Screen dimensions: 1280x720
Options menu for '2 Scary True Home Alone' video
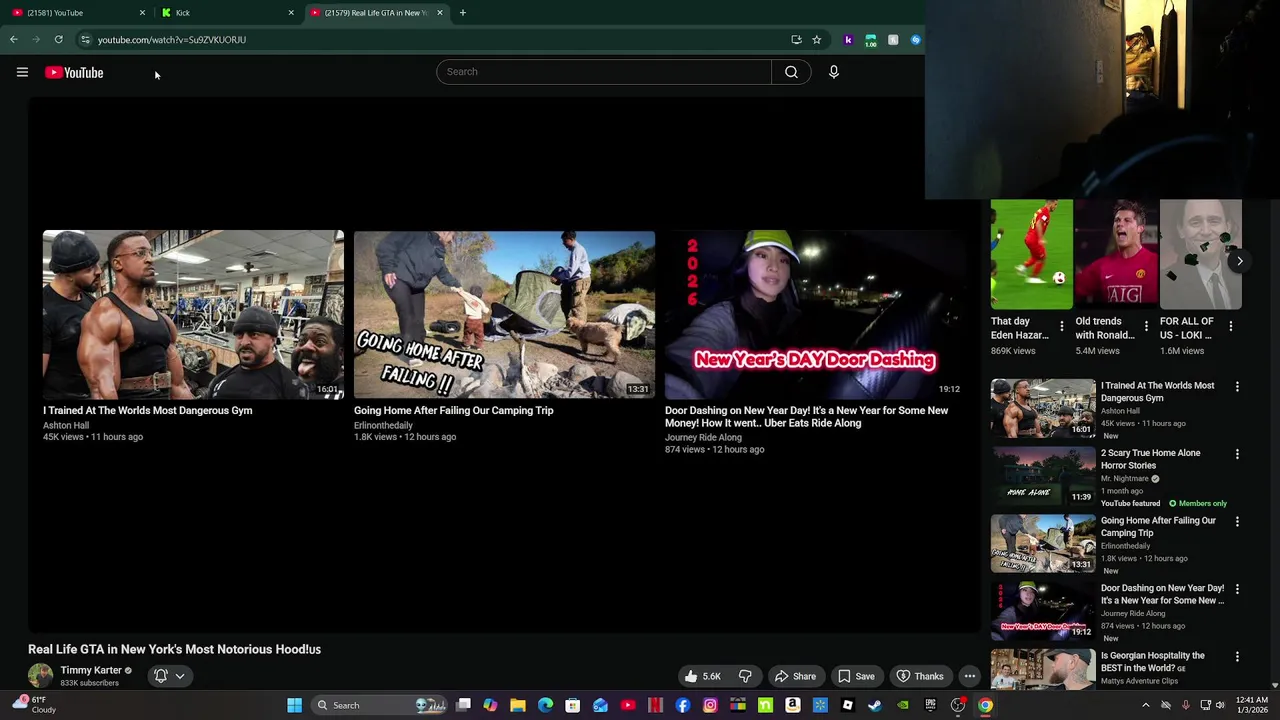(1237, 454)
